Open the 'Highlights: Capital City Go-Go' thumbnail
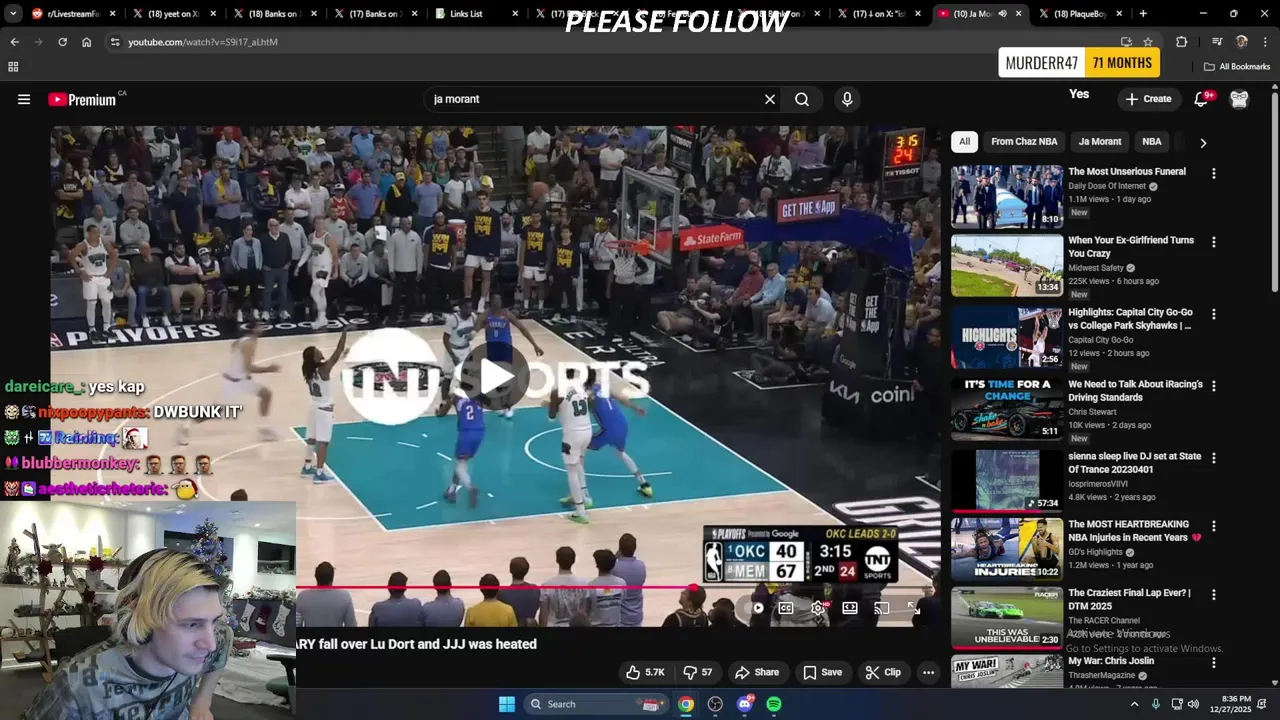The width and height of the screenshot is (1280, 720). 1007,337
